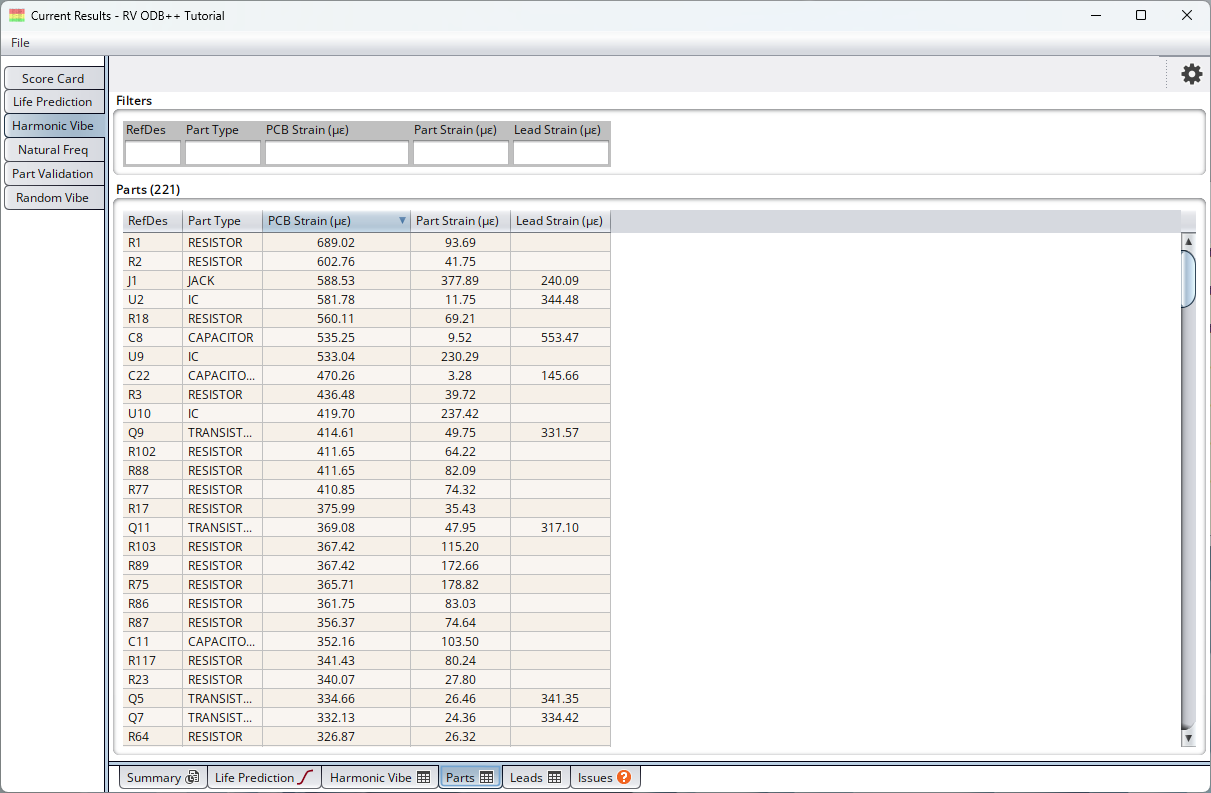
Task: Click the app icon in title bar
Action: point(17,16)
